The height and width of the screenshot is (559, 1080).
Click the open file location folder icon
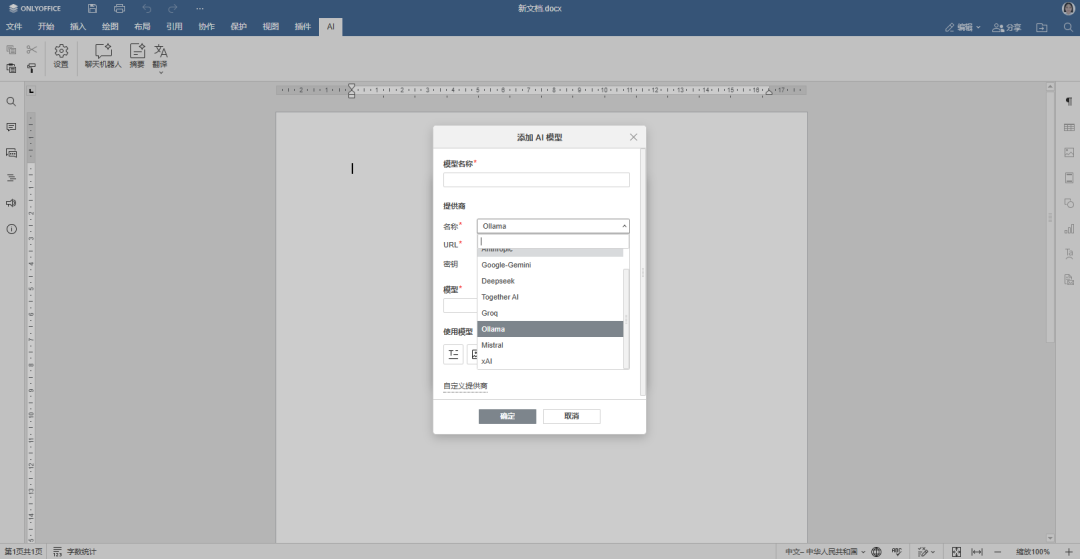tap(1041, 28)
